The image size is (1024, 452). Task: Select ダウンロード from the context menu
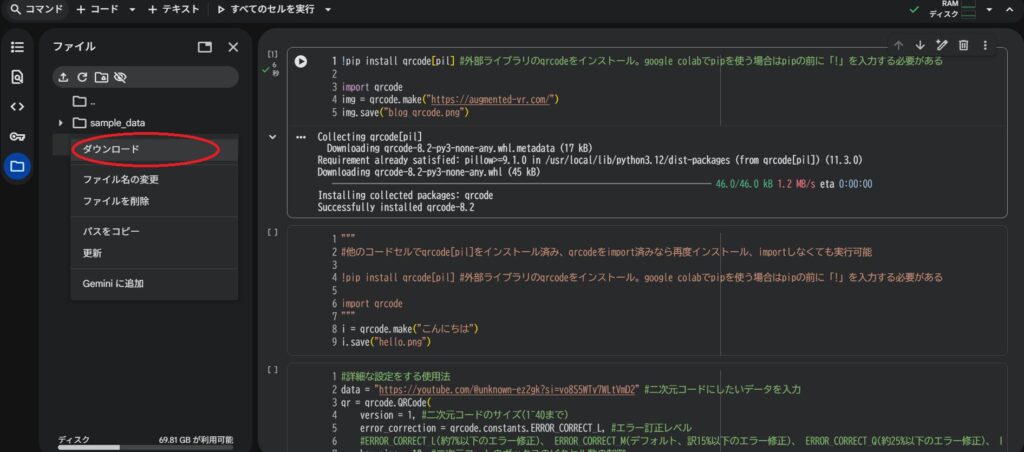(x=111, y=149)
